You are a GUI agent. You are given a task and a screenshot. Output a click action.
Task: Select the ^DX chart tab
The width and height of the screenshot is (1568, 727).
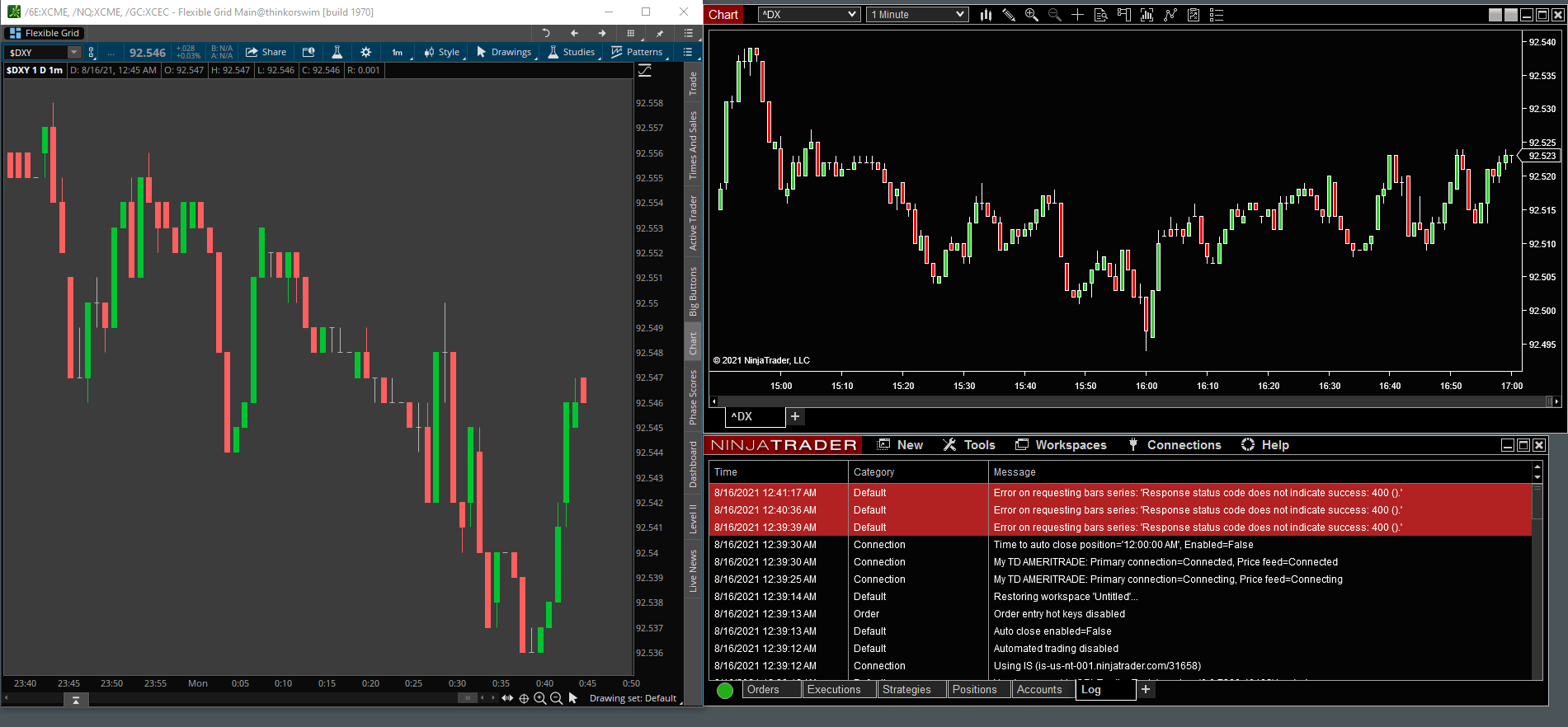756,416
